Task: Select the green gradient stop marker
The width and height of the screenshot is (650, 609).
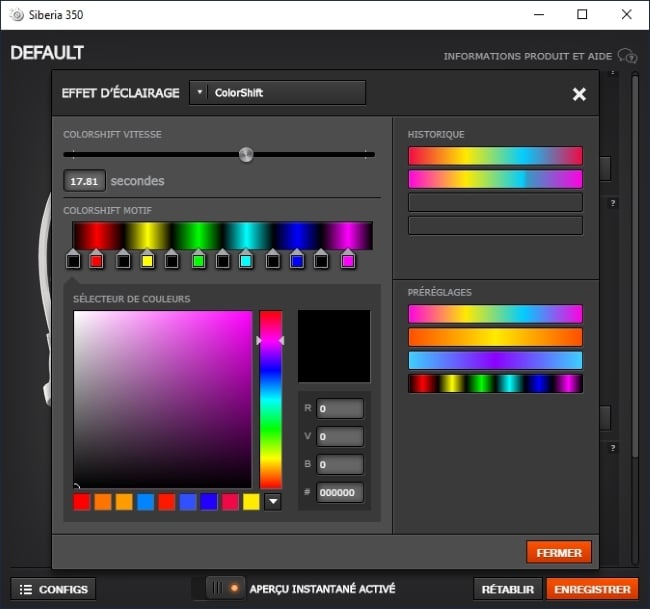Action: (198, 259)
